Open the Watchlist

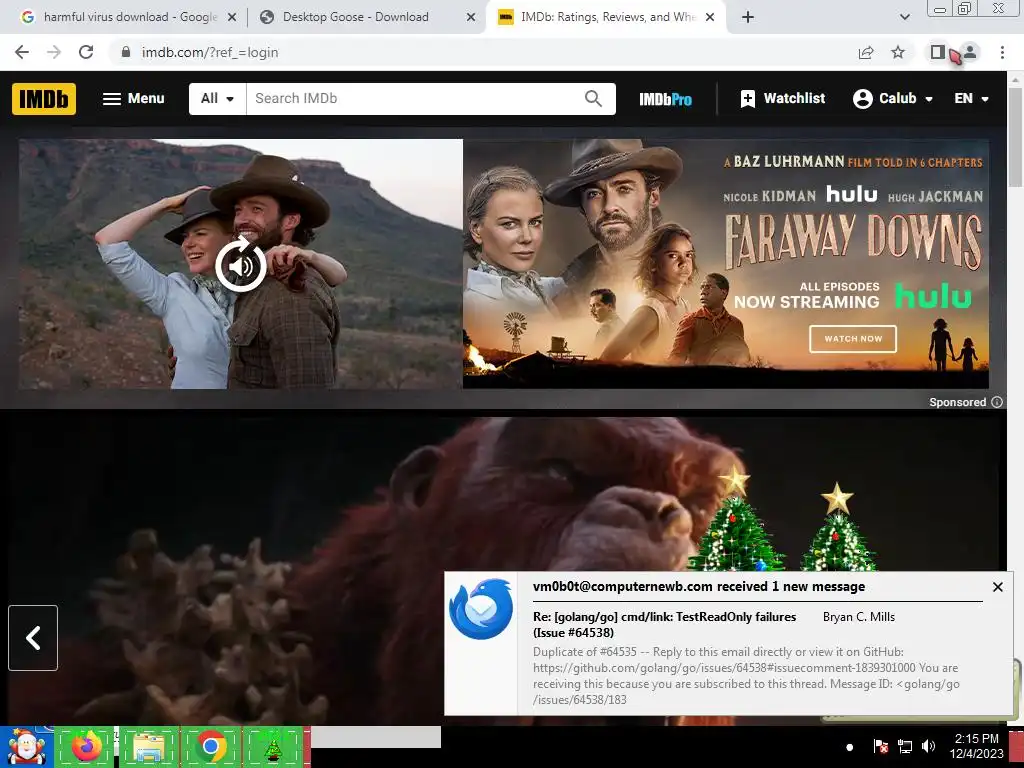pos(783,99)
